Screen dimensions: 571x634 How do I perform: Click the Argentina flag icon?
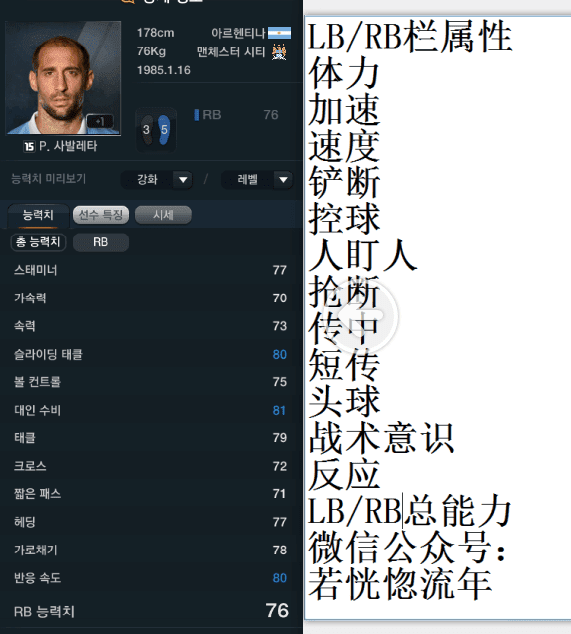pos(279,33)
